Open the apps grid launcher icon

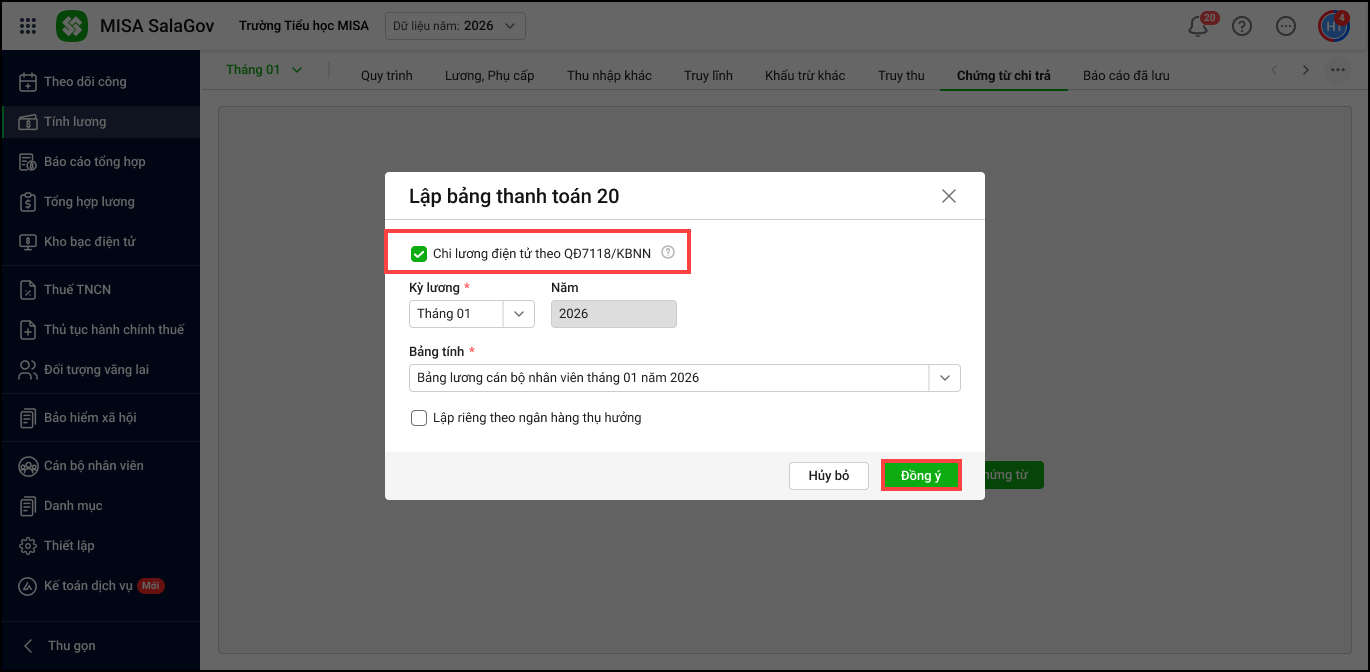point(28,26)
